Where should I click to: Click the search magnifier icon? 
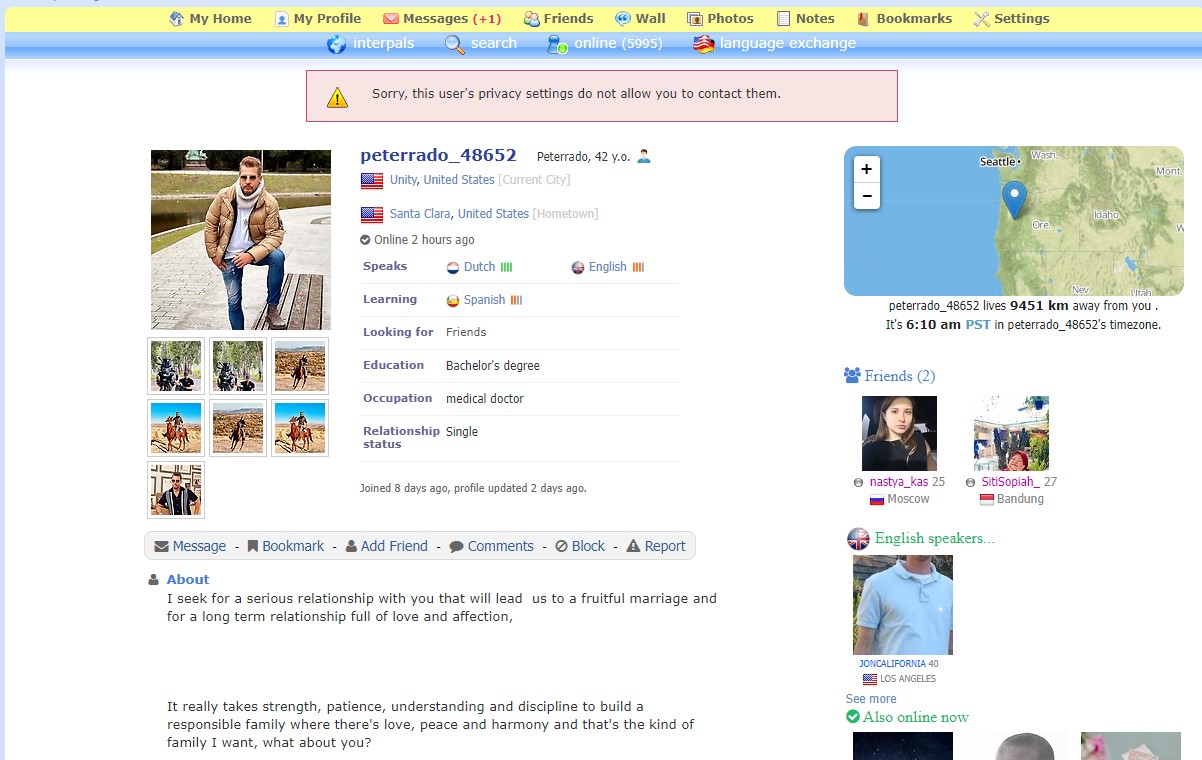pos(455,44)
